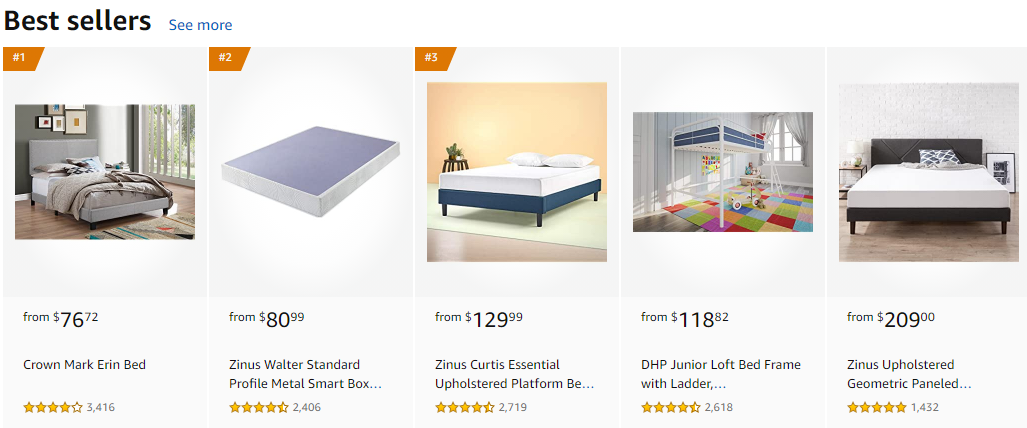Click the #2 best seller rank badge
This screenshot has width=1027, height=428.
226,58
